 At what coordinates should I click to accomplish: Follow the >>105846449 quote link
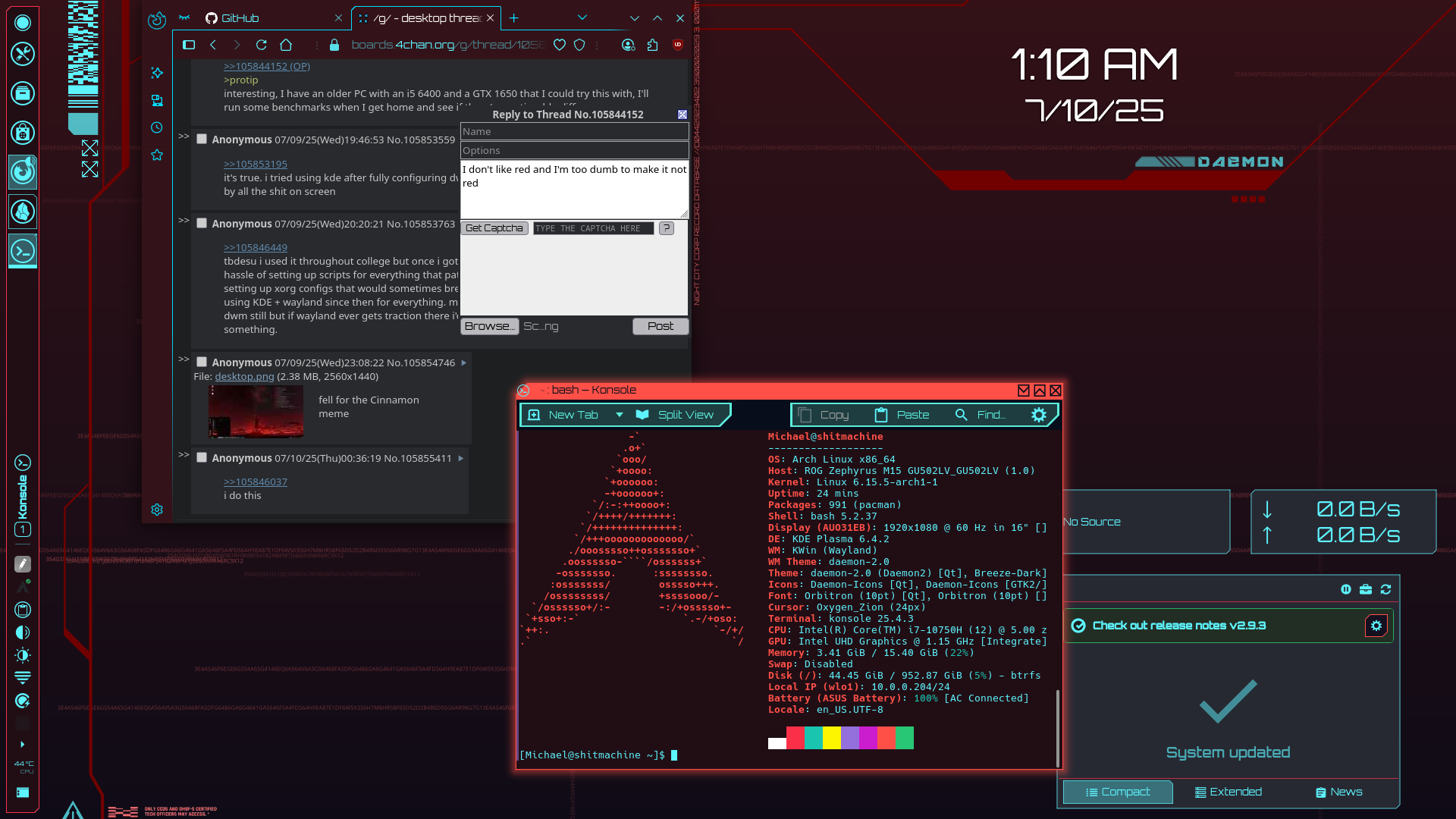(256, 247)
